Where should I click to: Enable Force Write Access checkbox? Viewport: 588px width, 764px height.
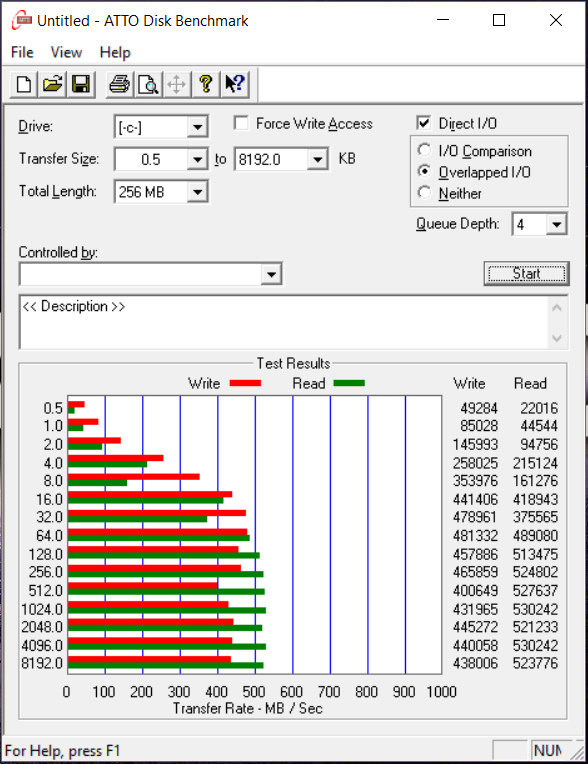click(x=241, y=123)
